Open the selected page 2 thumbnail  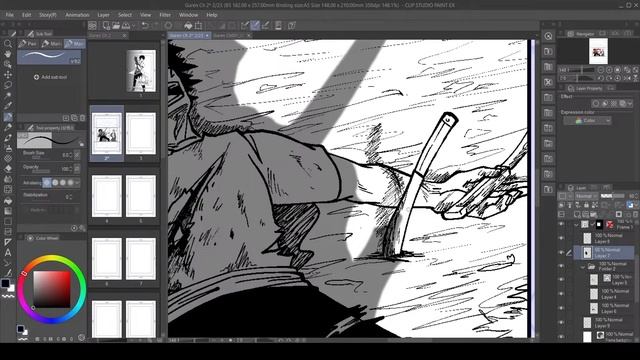tap(107, 133)
